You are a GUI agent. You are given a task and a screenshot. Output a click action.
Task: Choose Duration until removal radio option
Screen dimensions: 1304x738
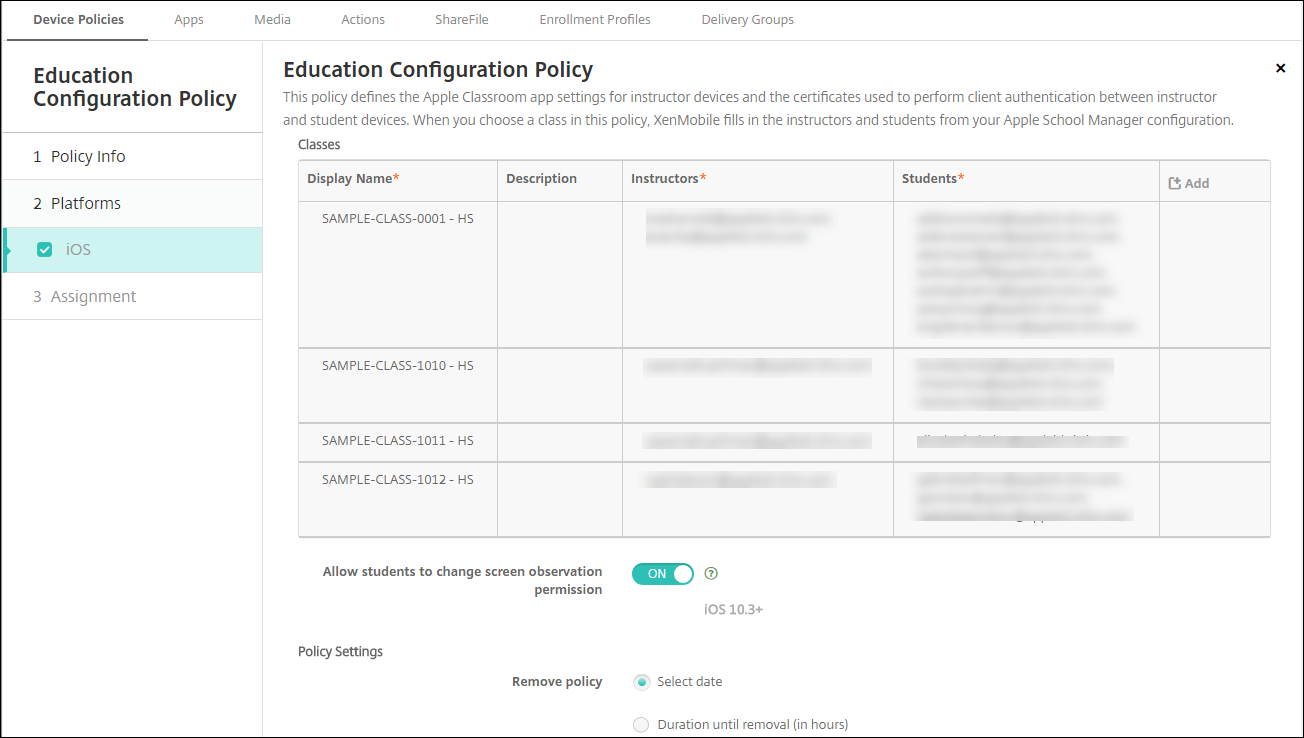click(641, 725)
